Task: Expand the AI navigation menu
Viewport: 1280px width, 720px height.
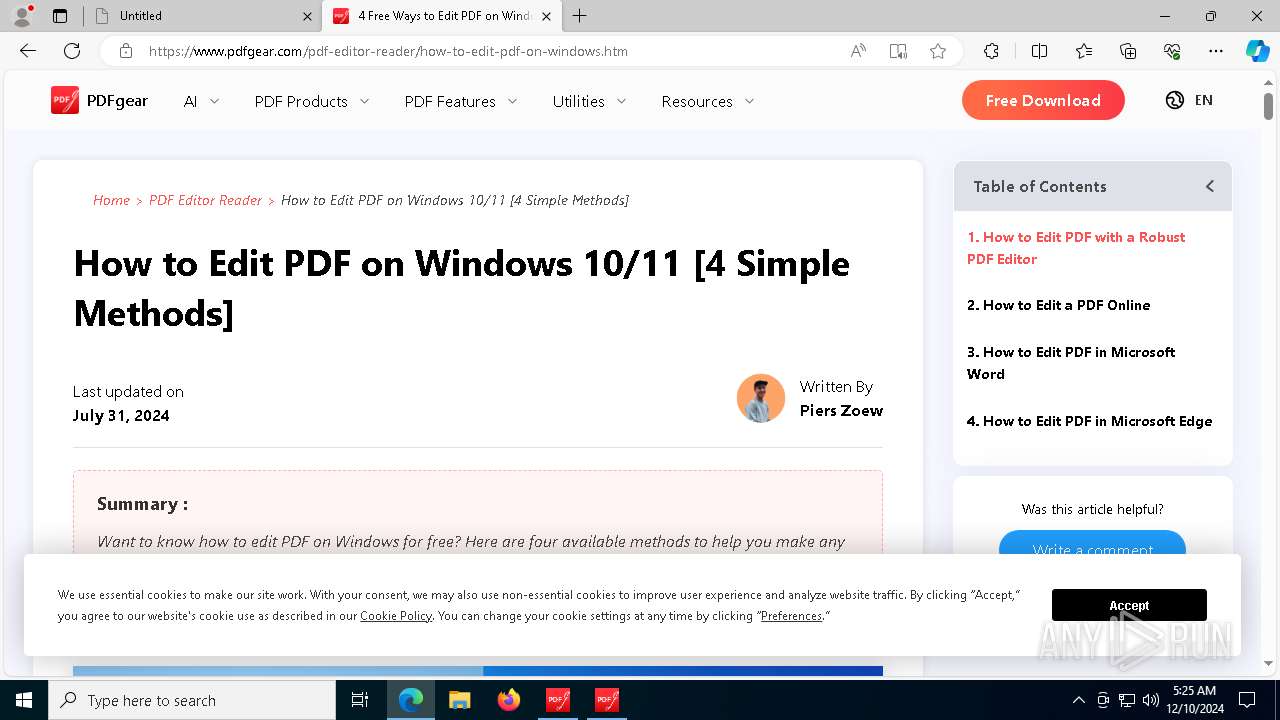Action: click(201, 101)
